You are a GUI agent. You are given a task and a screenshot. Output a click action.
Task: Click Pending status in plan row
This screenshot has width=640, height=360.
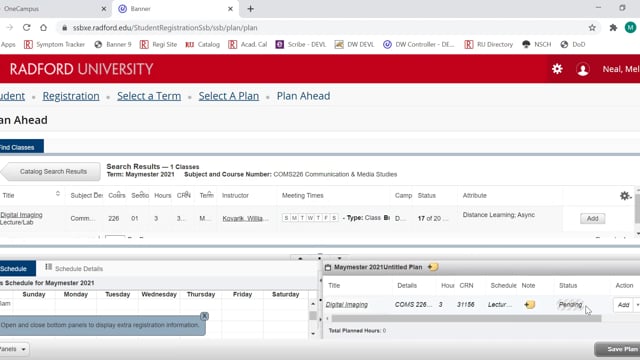point(570,304)
